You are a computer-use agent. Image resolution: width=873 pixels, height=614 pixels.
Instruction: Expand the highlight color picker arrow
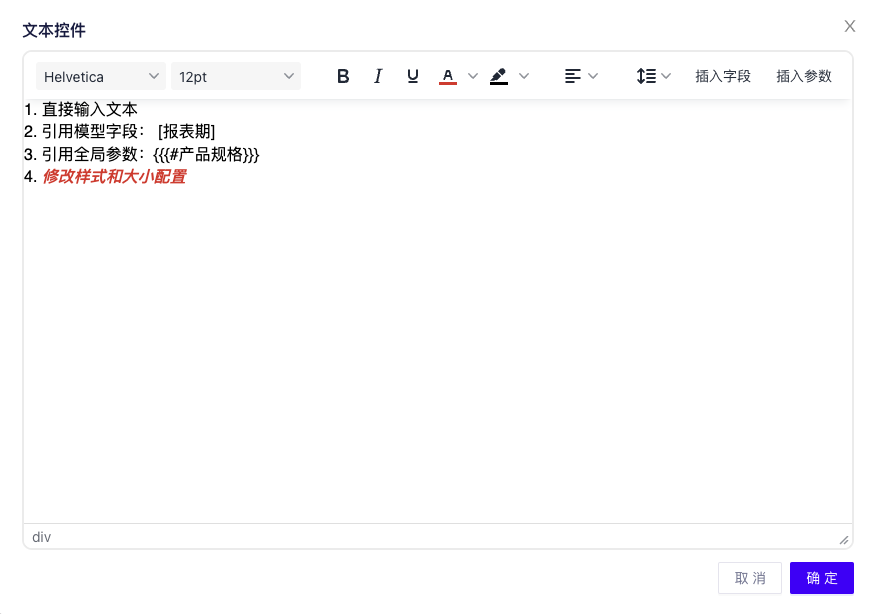click(x=524, y=76)
